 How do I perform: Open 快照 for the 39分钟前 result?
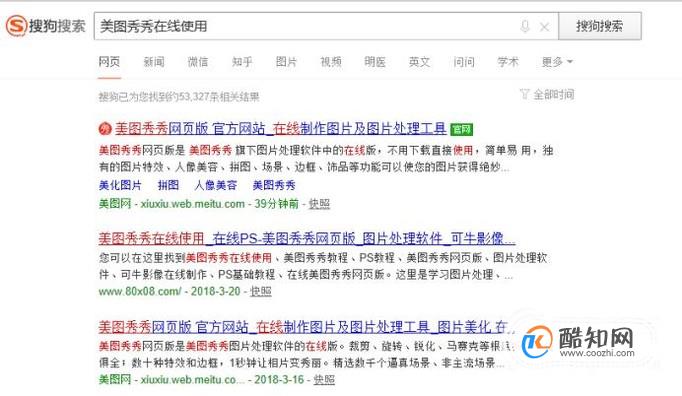click(319, 204)
